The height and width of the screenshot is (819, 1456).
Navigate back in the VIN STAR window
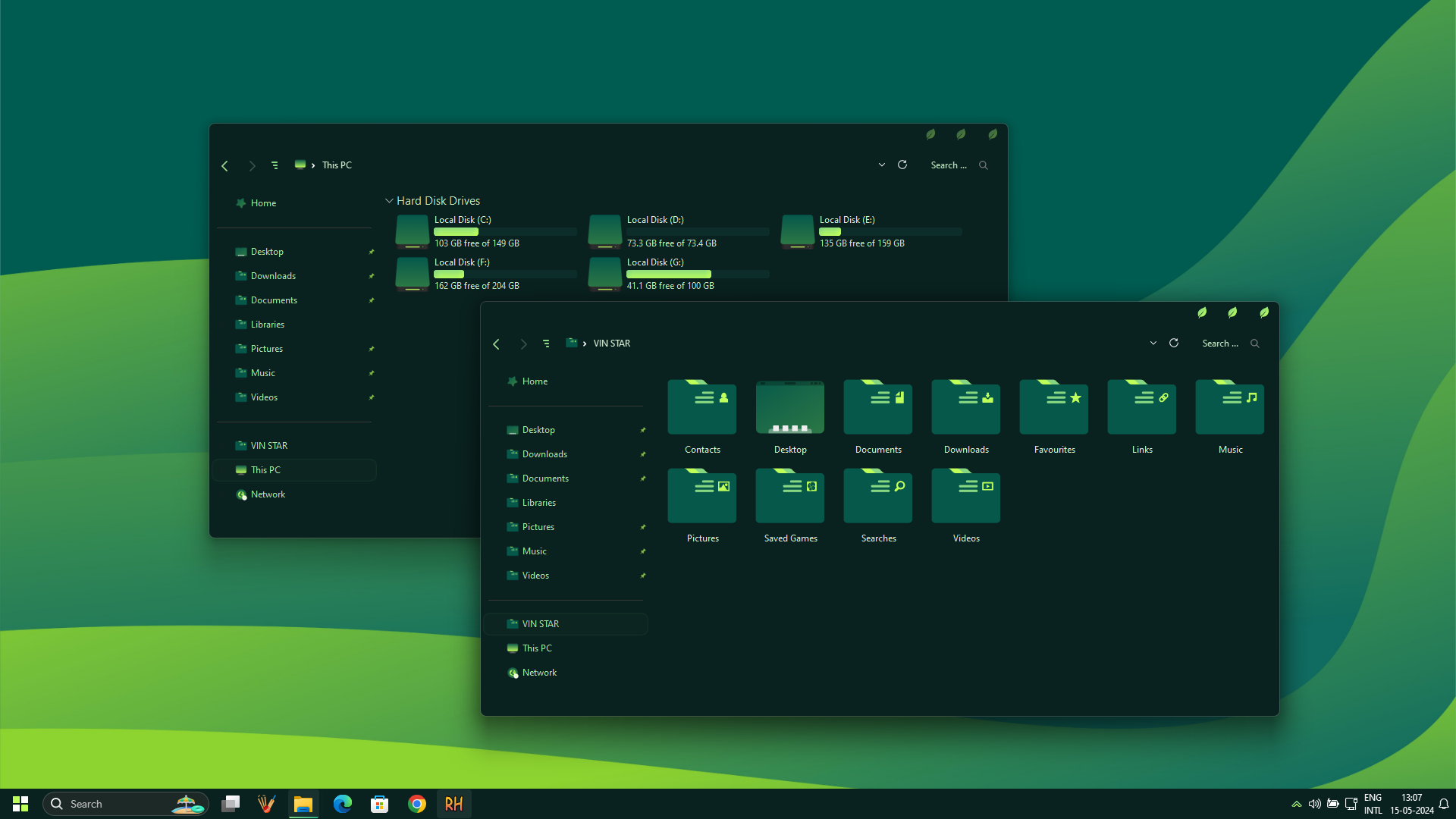(496, 344)
